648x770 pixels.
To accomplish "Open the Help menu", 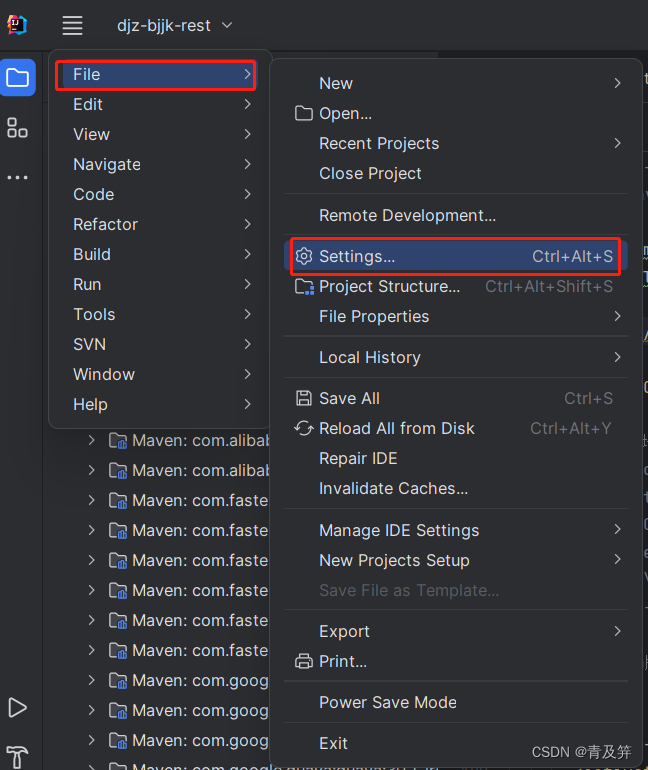I will pyautogui.click(x=162, y=404).
